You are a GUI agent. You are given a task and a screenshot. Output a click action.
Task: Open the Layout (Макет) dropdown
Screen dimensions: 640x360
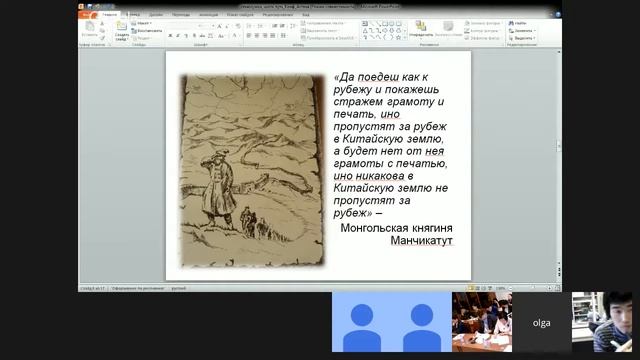[142, 23]
